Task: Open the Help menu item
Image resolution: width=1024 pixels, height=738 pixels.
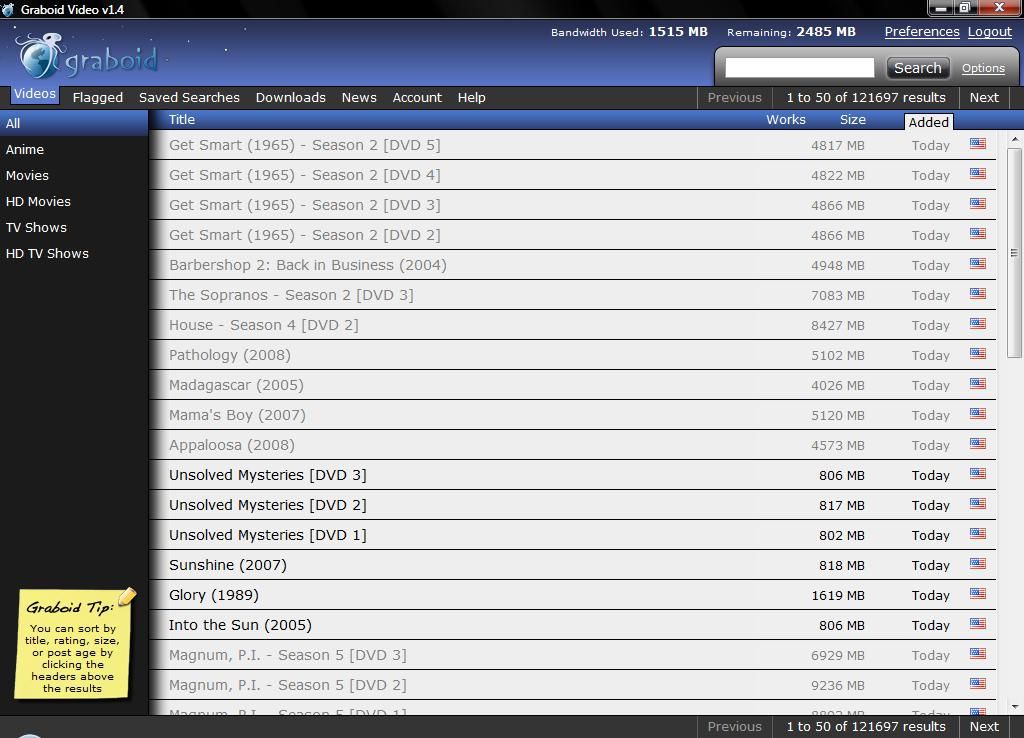Action: (472, 97)
